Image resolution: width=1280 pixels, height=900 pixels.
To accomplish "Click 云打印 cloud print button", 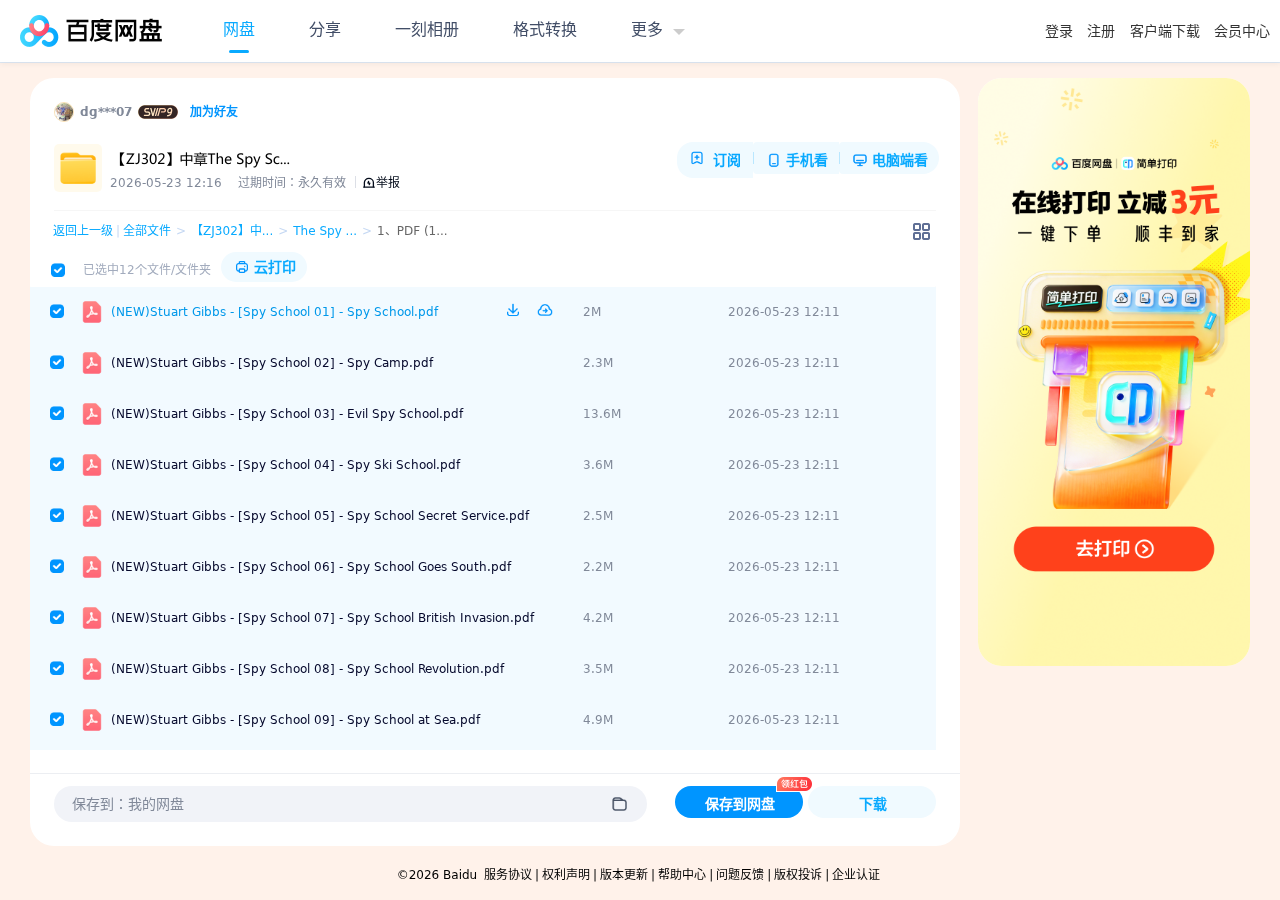I will pos(265,268).
